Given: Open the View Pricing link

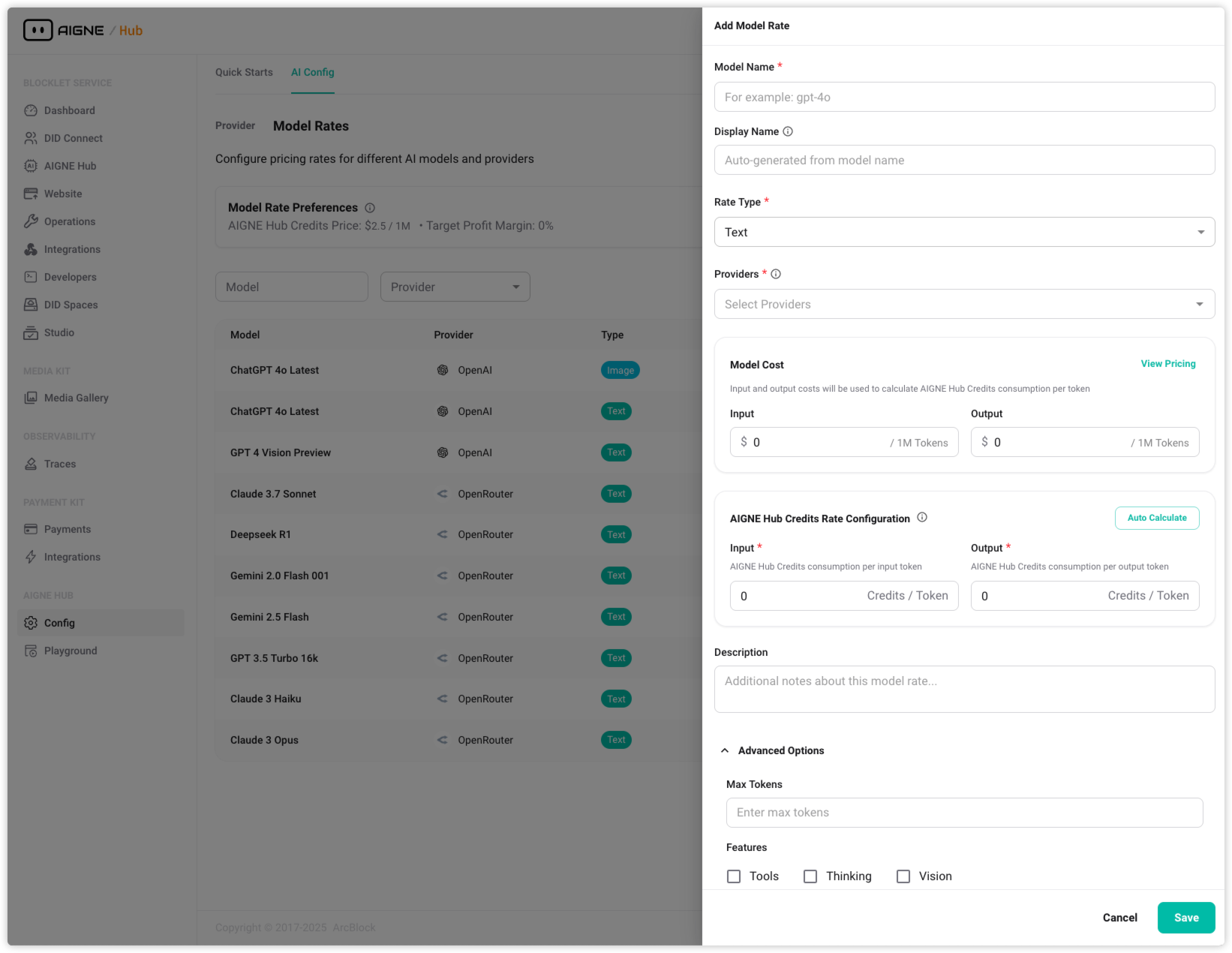Looking at the screenshot, I should click(x=1167, y=364).
